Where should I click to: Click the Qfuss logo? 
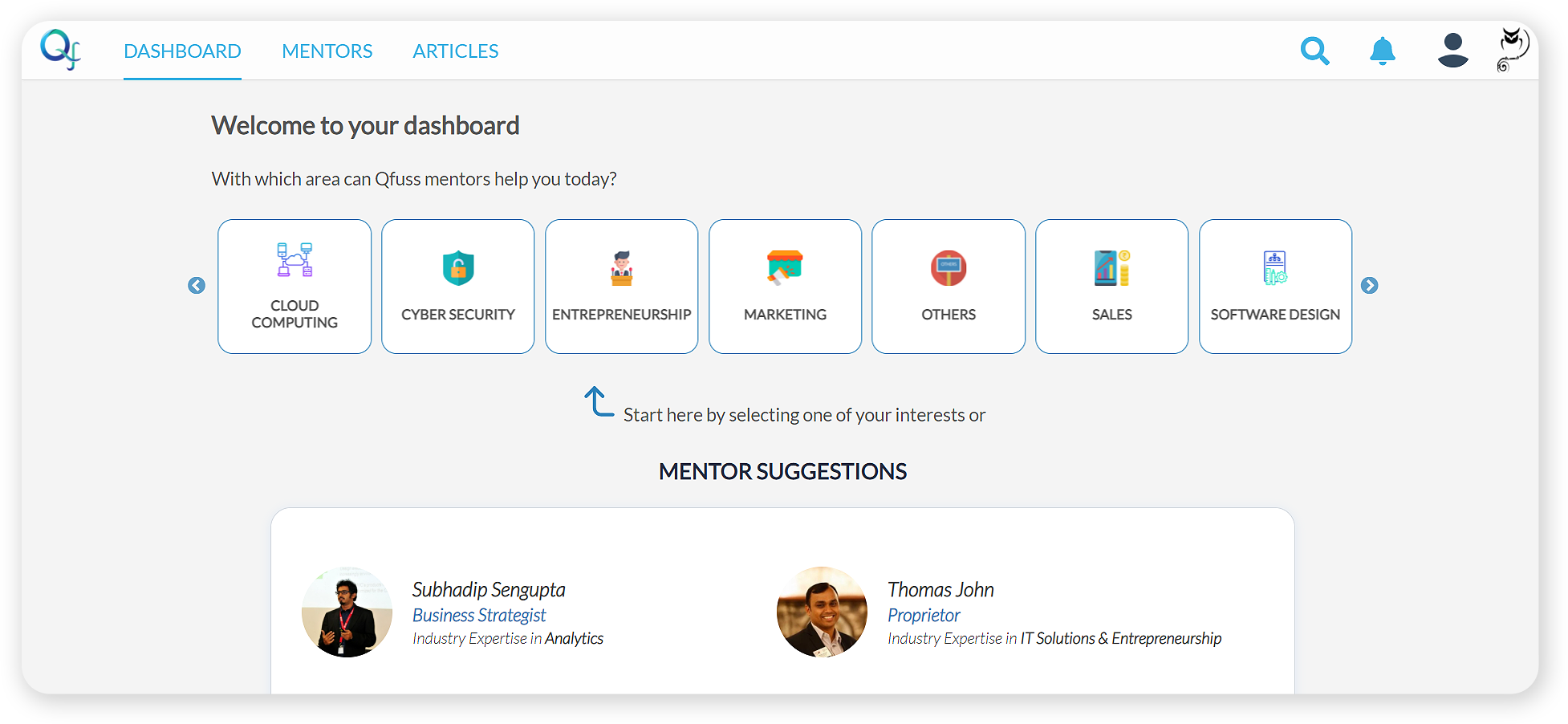click(61, 50)
